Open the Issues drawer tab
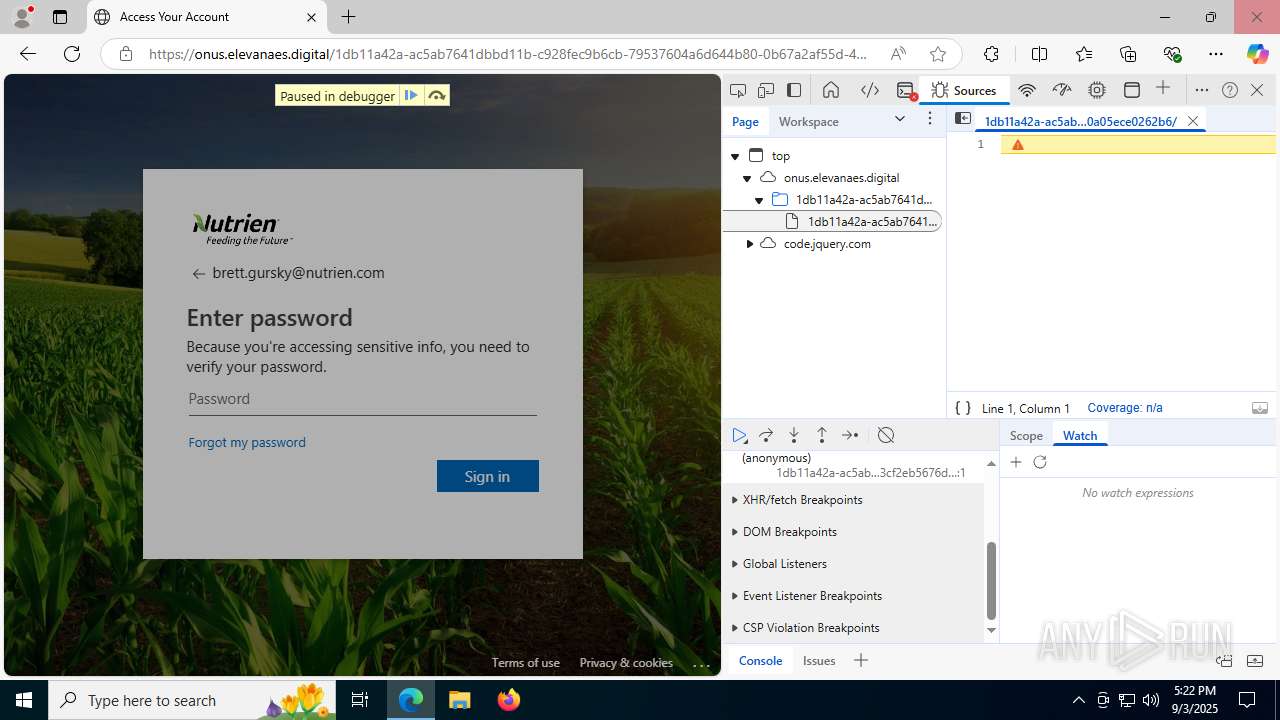Viewport: 1280px width, 720px height. coord(819,661)
